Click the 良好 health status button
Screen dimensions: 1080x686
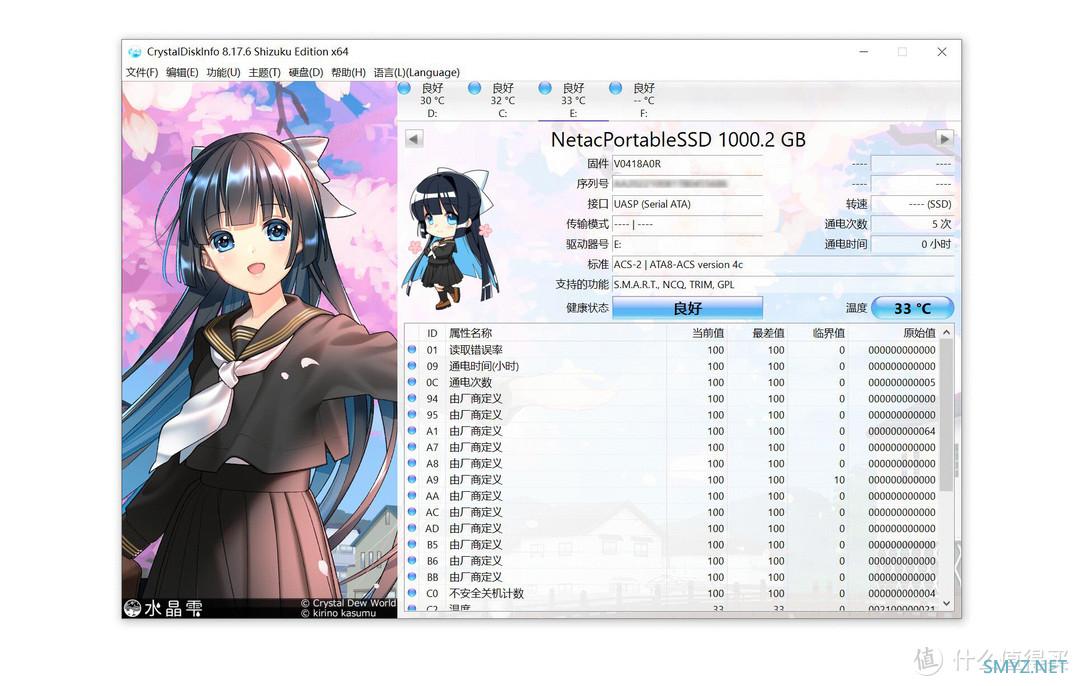687,308
